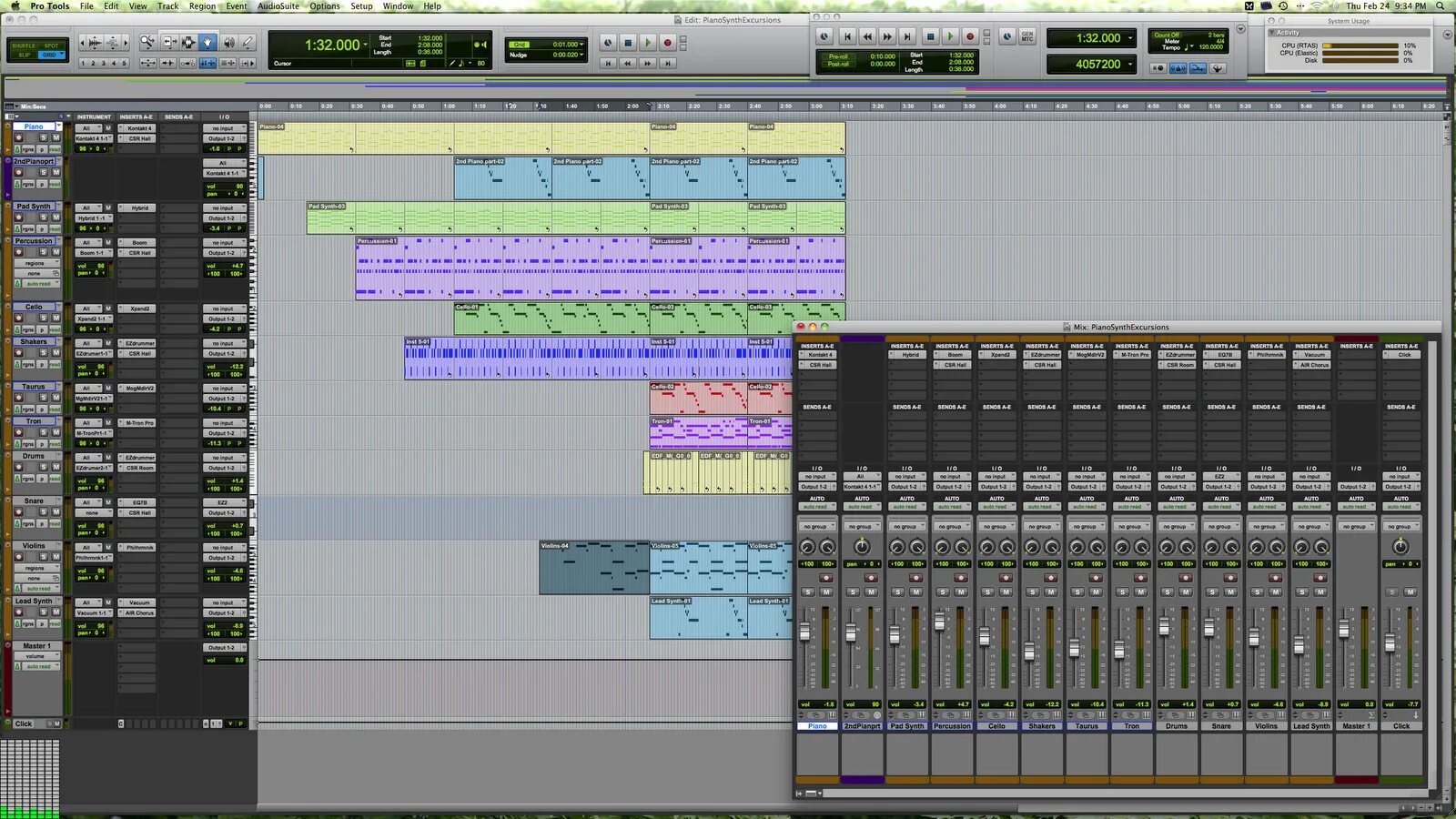Click Rewind in the Edit window toolbar

[627, 63]
